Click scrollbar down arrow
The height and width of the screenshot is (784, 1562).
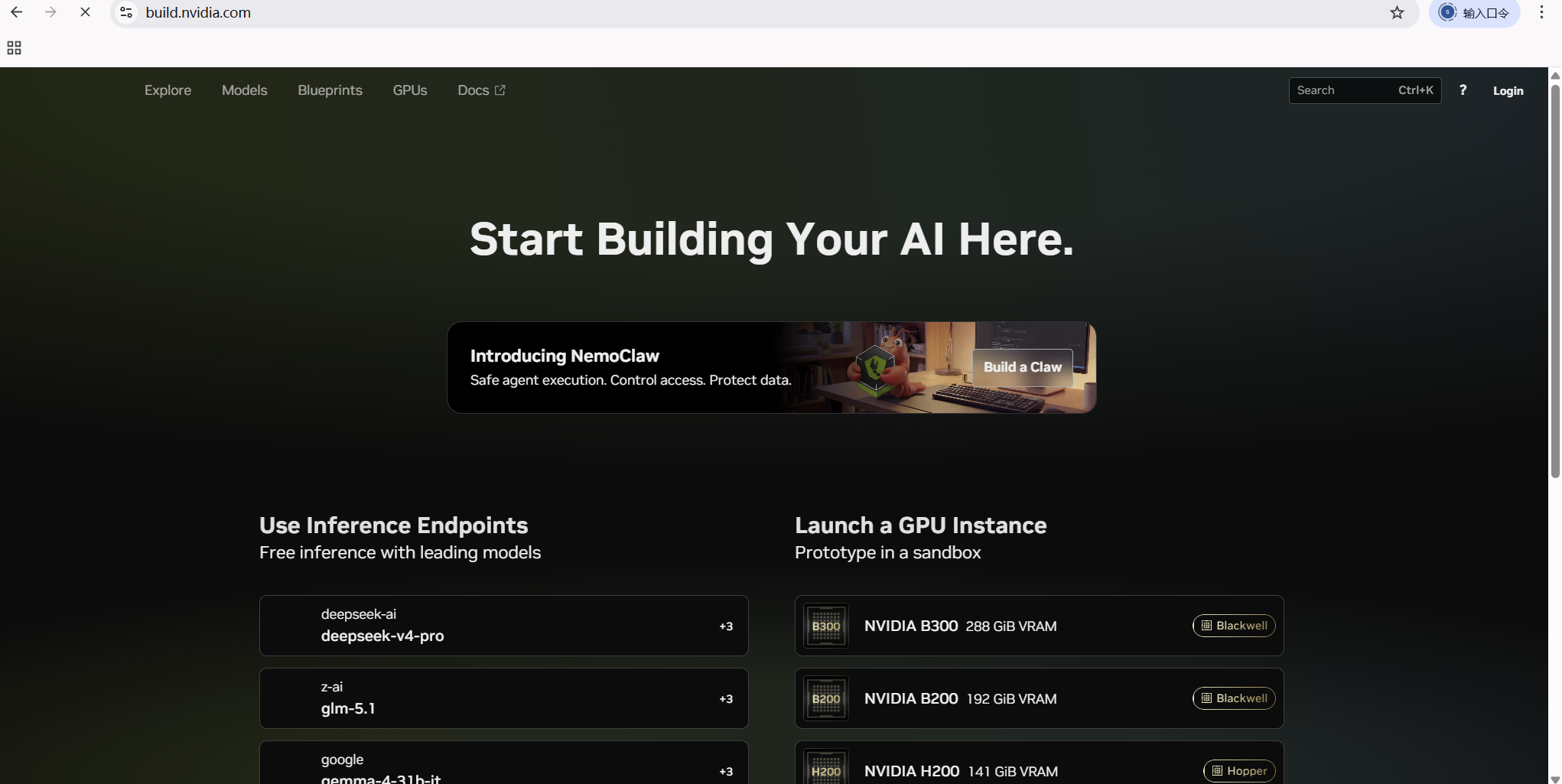click(1555, 779)
